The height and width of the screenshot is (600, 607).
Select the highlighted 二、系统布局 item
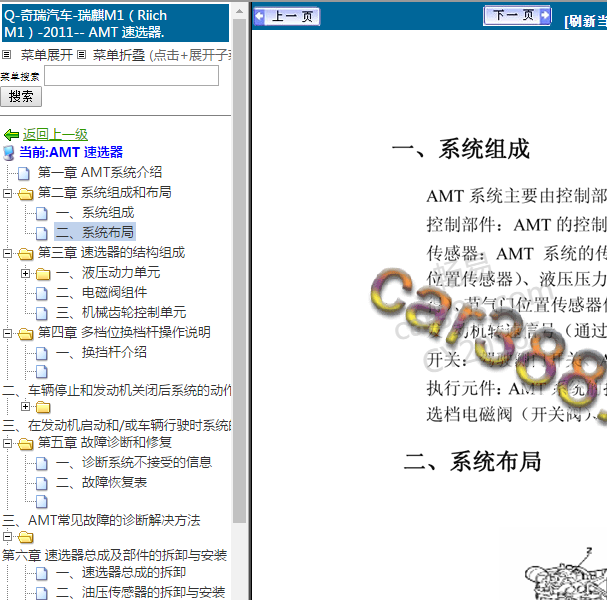pyautogui.click(x=95, y=232)
